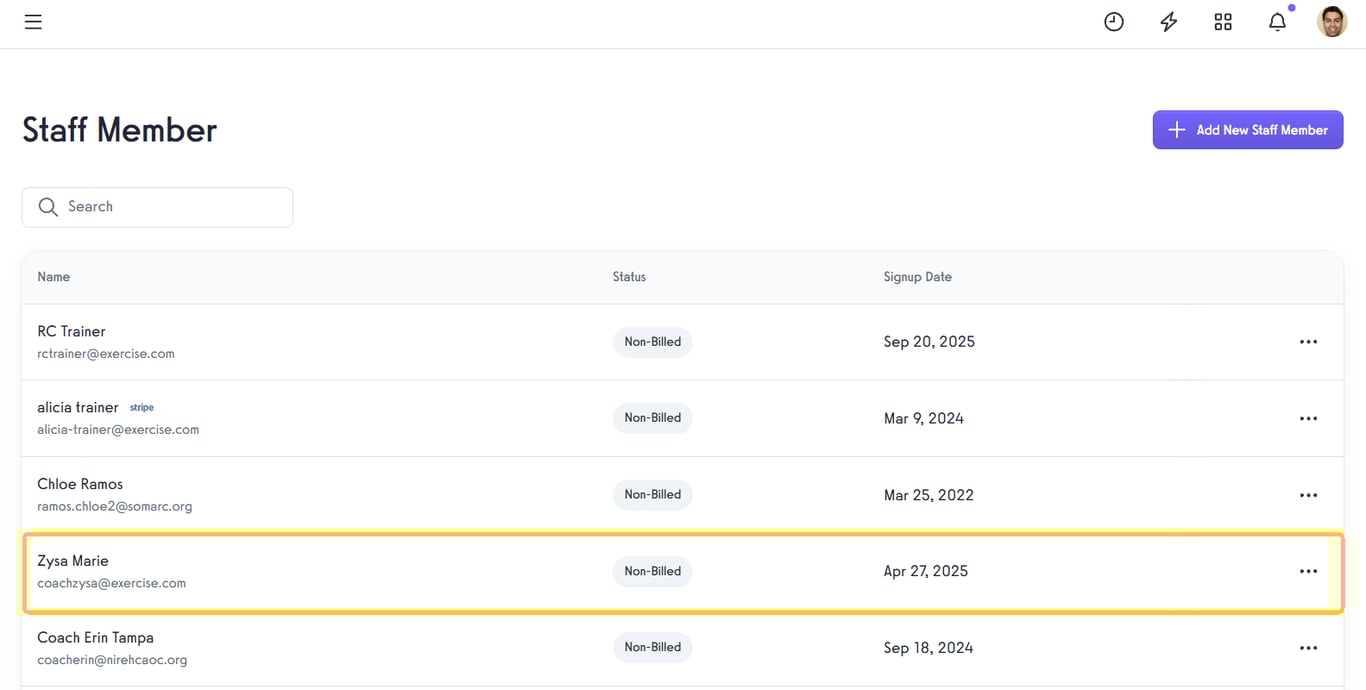Select the Zysa Marie staff name
The height and width of the screenshot is (690, 1366).
[x=73, y=561]
